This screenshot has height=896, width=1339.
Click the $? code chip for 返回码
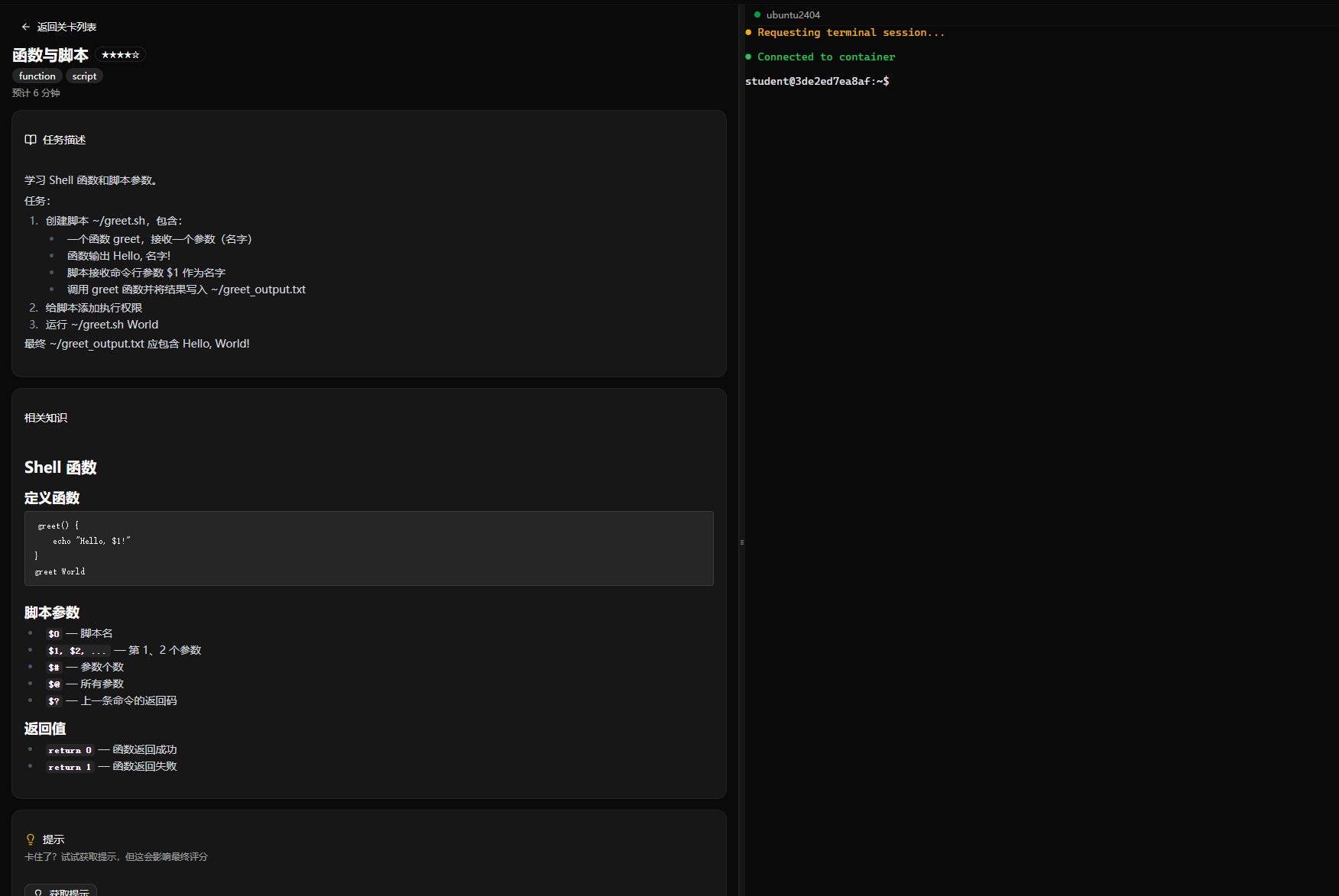coord(53,701)
